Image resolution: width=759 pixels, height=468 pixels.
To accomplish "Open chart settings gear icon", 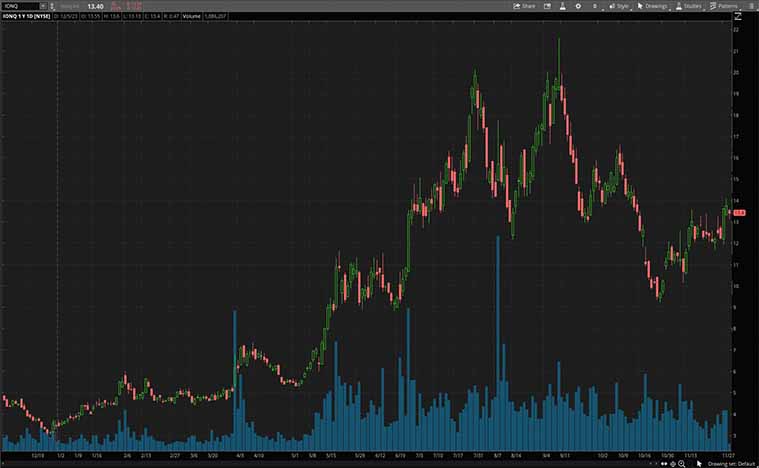I will (x=578, y=6).
